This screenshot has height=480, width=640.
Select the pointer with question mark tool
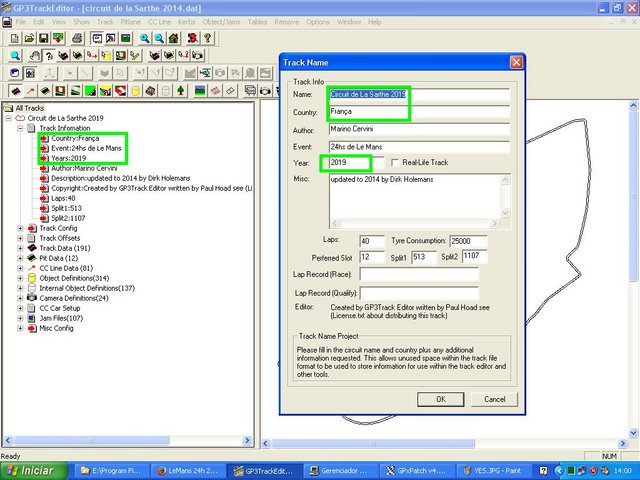point(49,55)
